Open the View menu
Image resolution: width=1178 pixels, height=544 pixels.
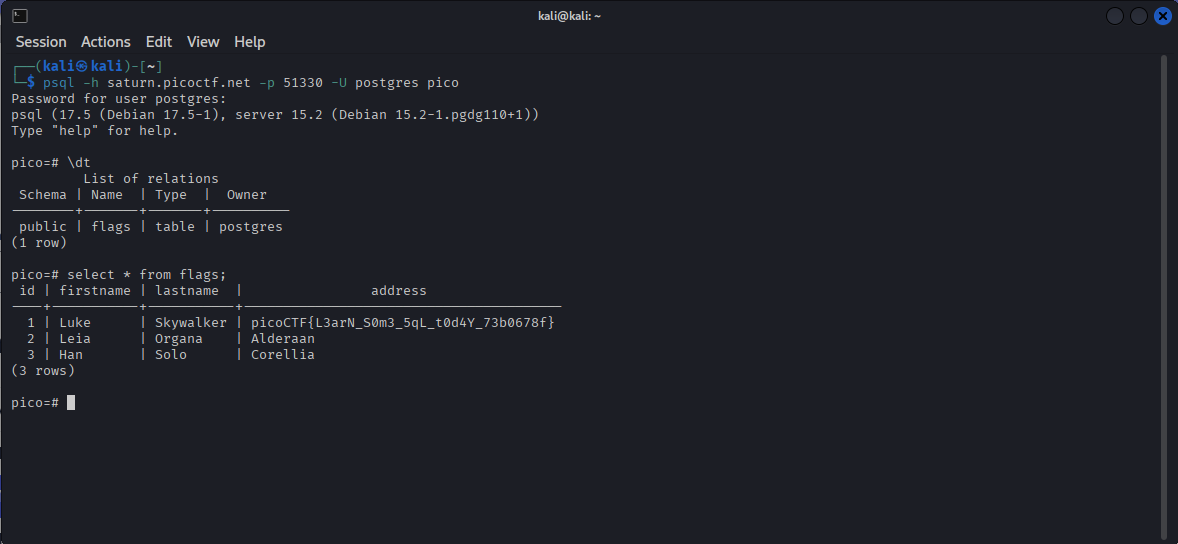[203, 42]
